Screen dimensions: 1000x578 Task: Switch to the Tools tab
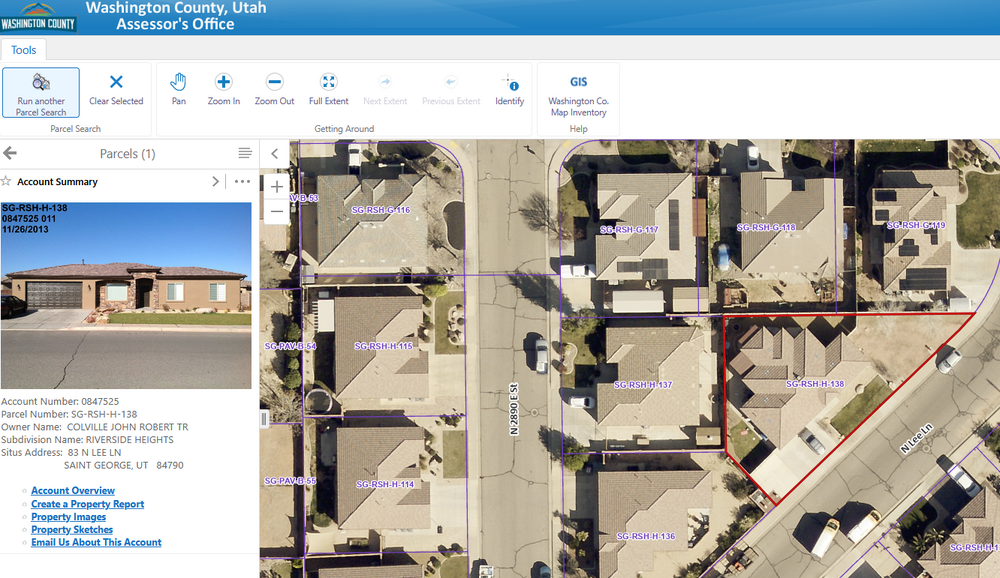[23, 50]
